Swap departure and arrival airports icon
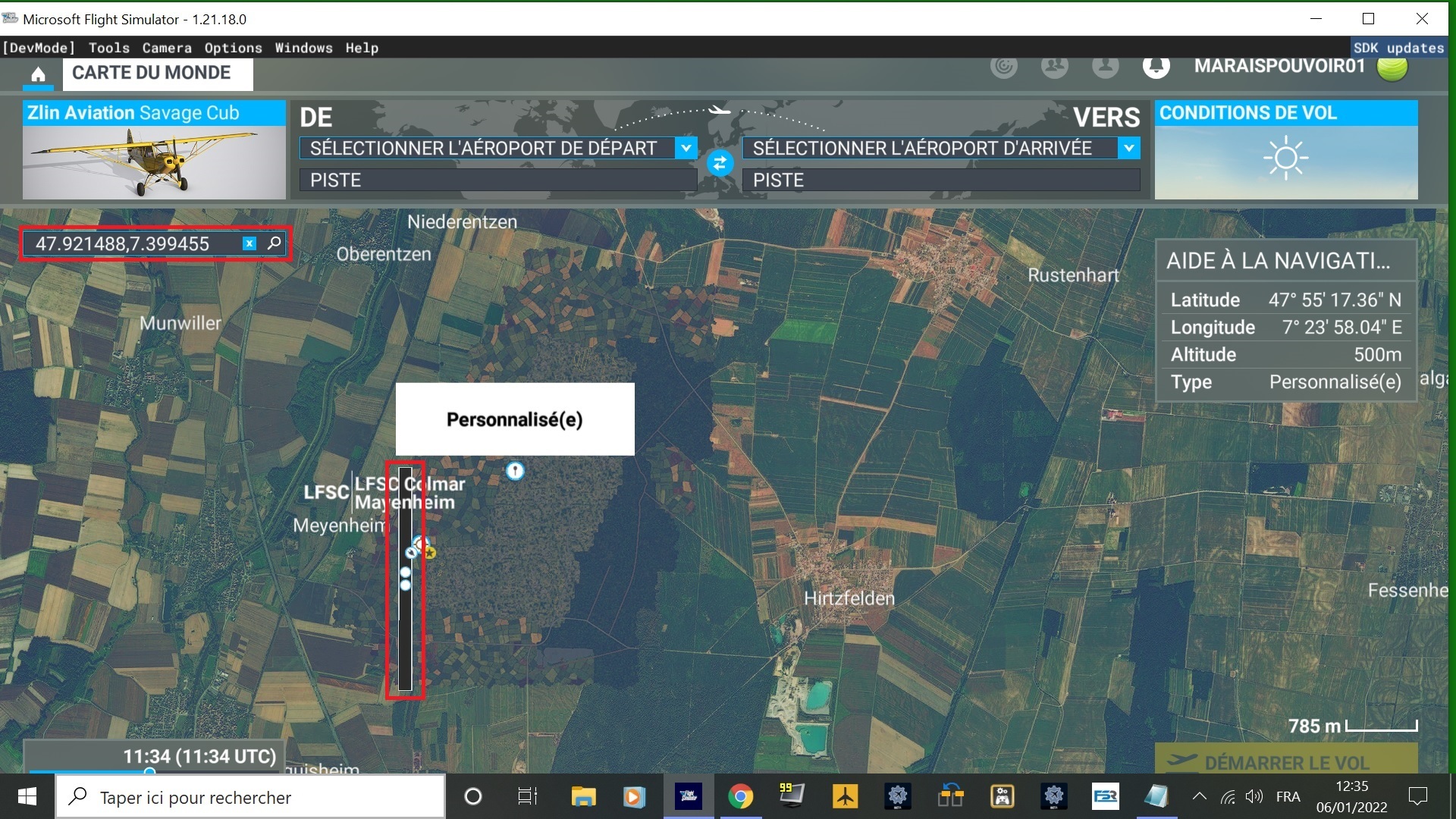 720,163
